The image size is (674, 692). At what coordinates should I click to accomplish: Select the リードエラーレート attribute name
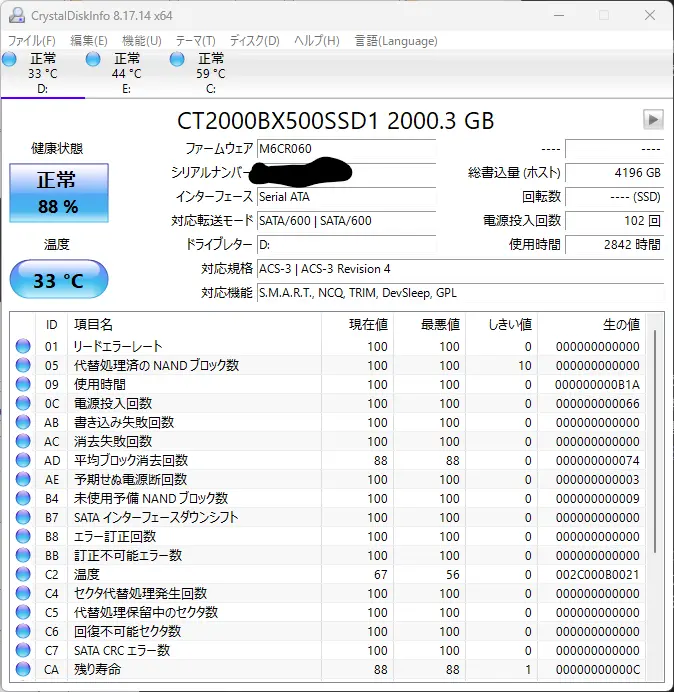click(x=118, y=346)
